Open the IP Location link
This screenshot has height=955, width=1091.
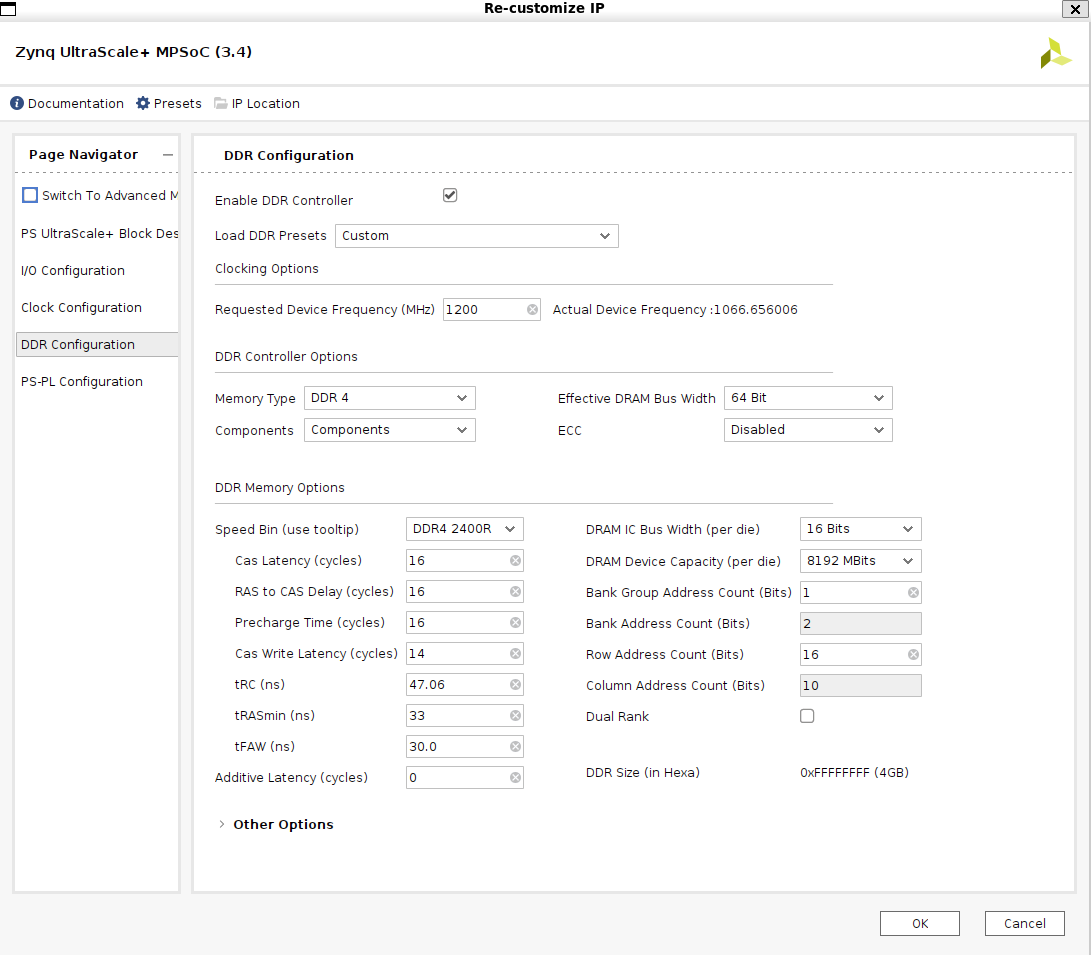266,104
